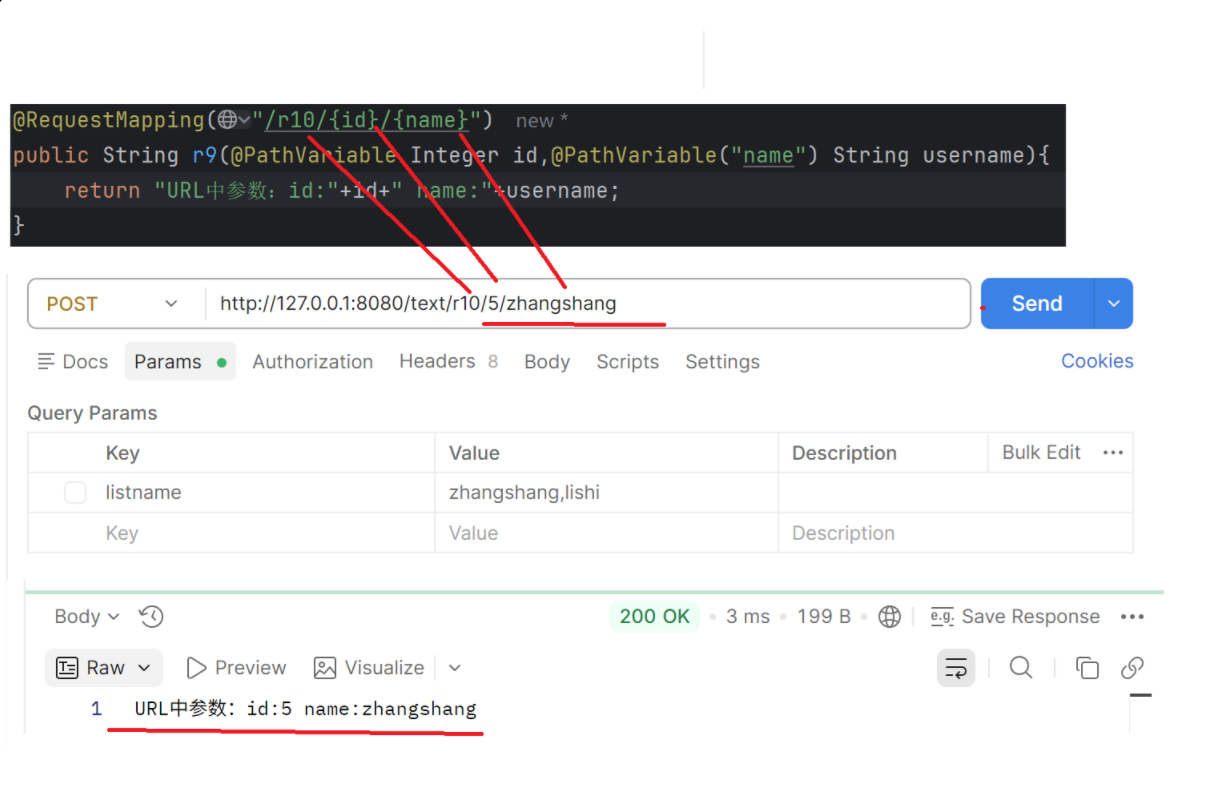Open the response history icon
1232x788 pixels.
click(x=151, y=616)
